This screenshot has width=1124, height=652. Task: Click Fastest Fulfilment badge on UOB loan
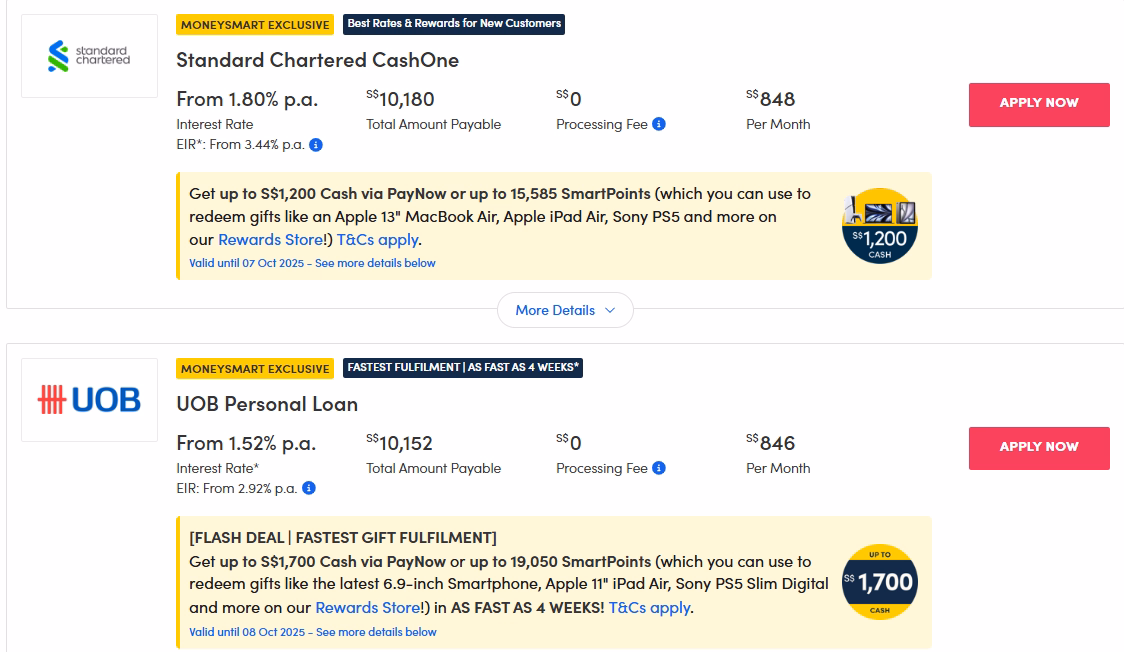click(x=463, y=368)
